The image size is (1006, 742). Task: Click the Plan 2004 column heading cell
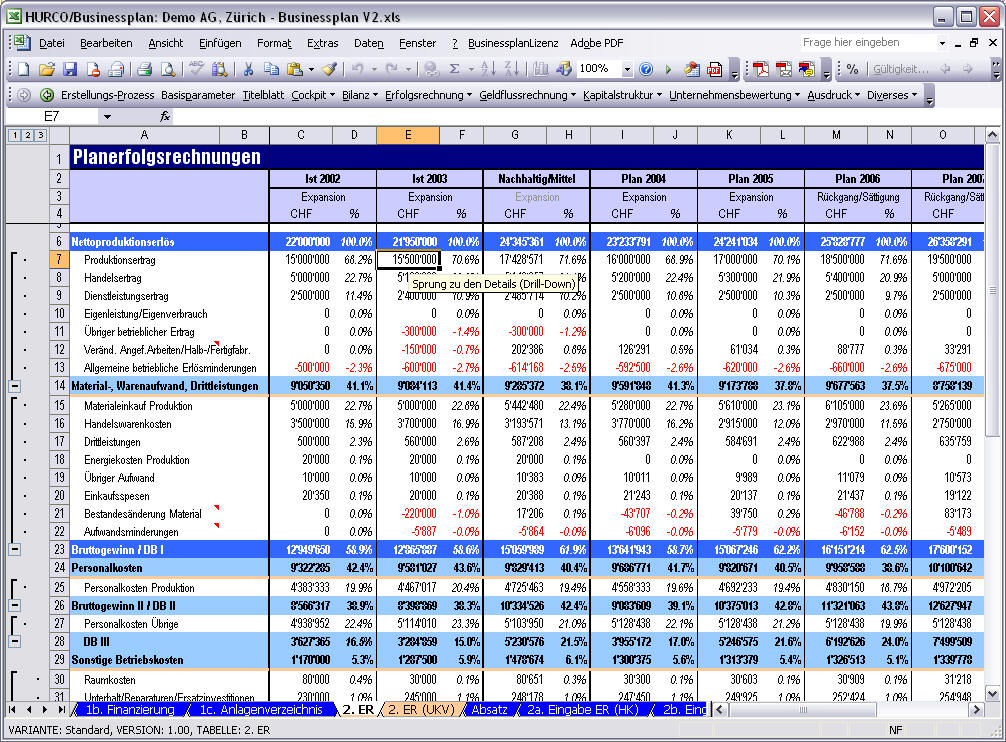pyautogui.click(x=644, y=179)
